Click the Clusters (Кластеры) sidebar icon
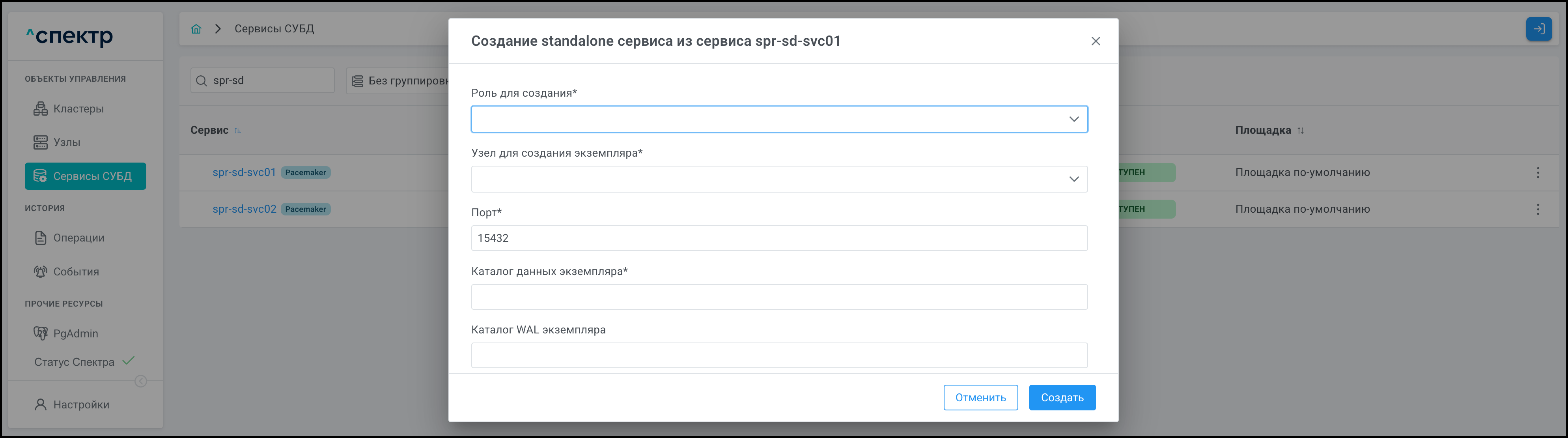Image resolution: width=1568 pixels, height=438 pixels. coord(41,109)
